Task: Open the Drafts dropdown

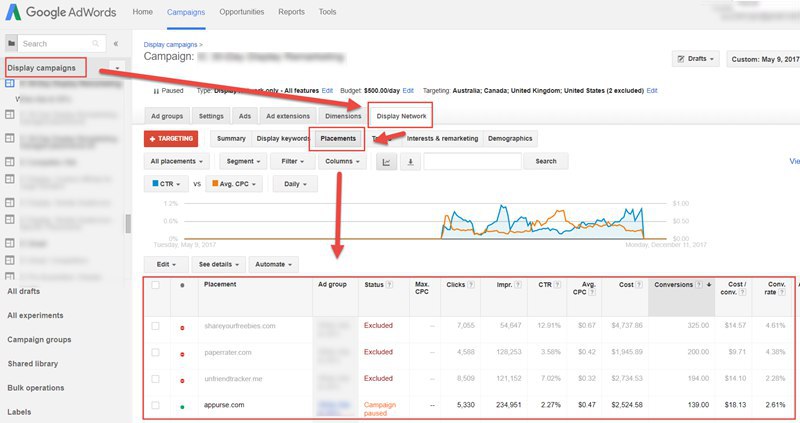Action: [696, 59]
